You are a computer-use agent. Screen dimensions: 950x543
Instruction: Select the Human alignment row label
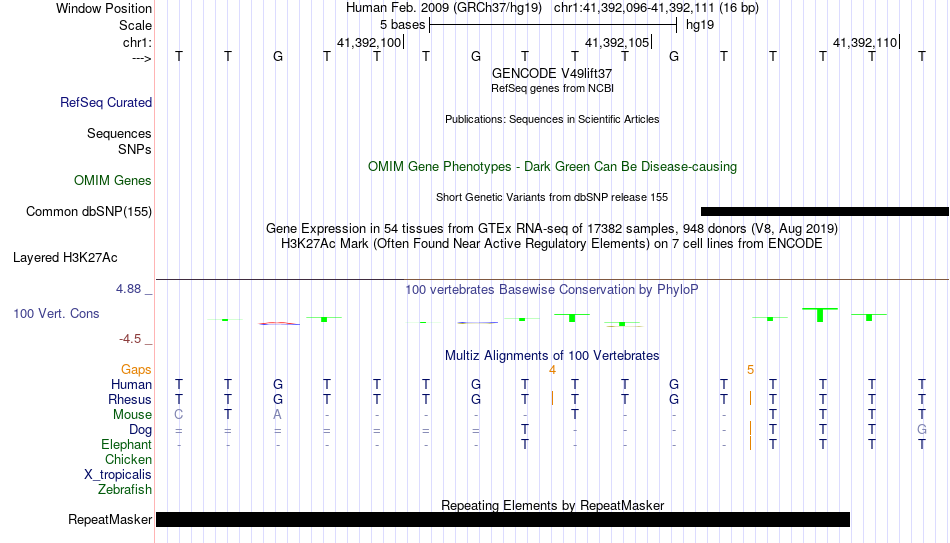tap(131, 385)
